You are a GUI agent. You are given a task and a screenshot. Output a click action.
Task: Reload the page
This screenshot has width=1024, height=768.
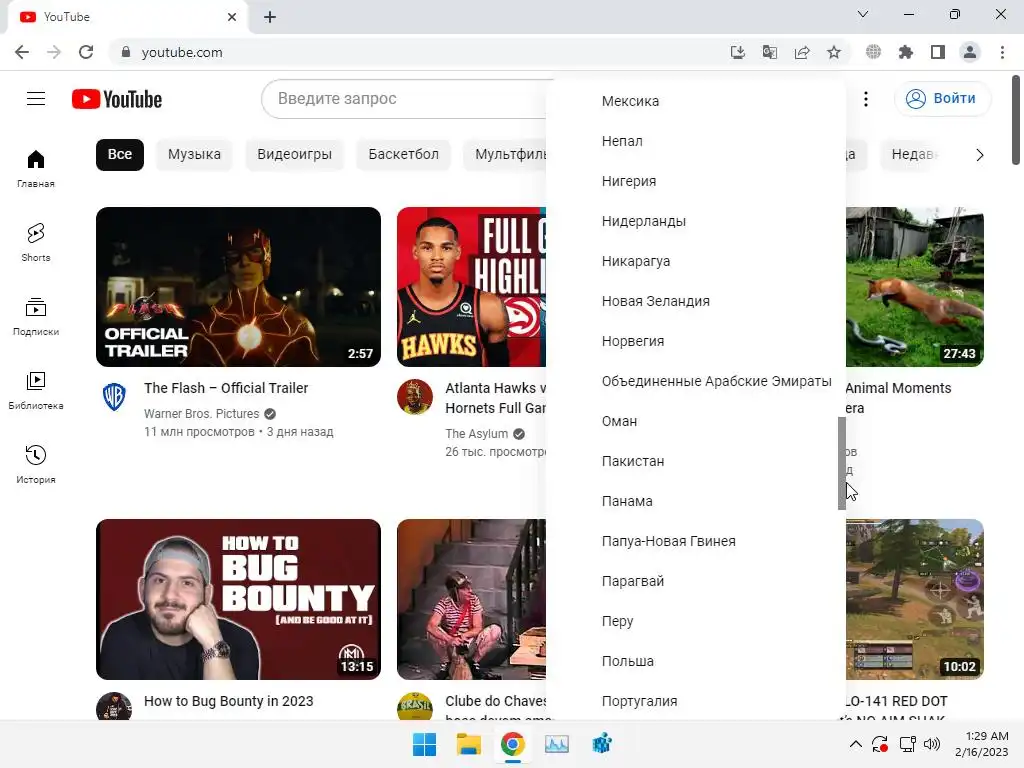pyautogui.click(x=86, y=52)
